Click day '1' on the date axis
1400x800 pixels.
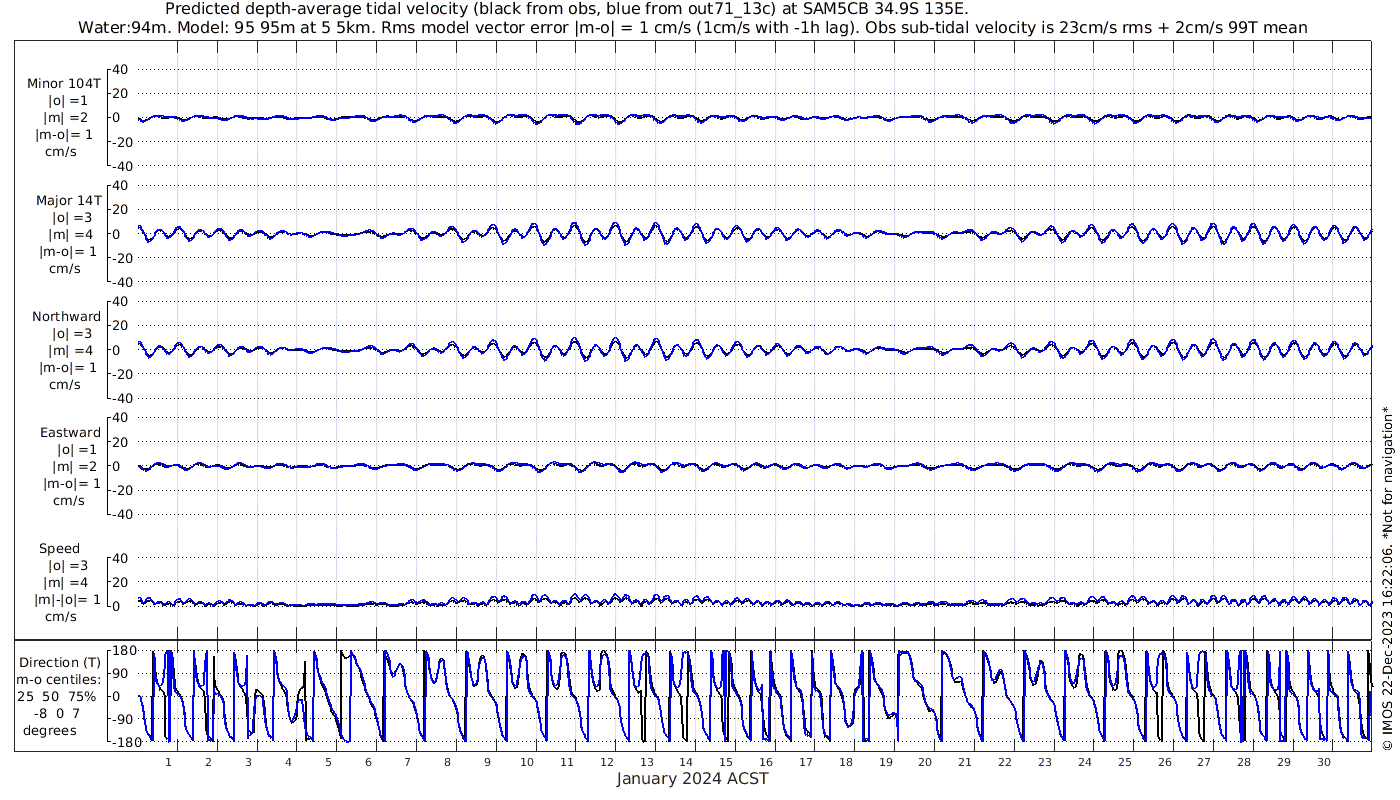[168, 762]
